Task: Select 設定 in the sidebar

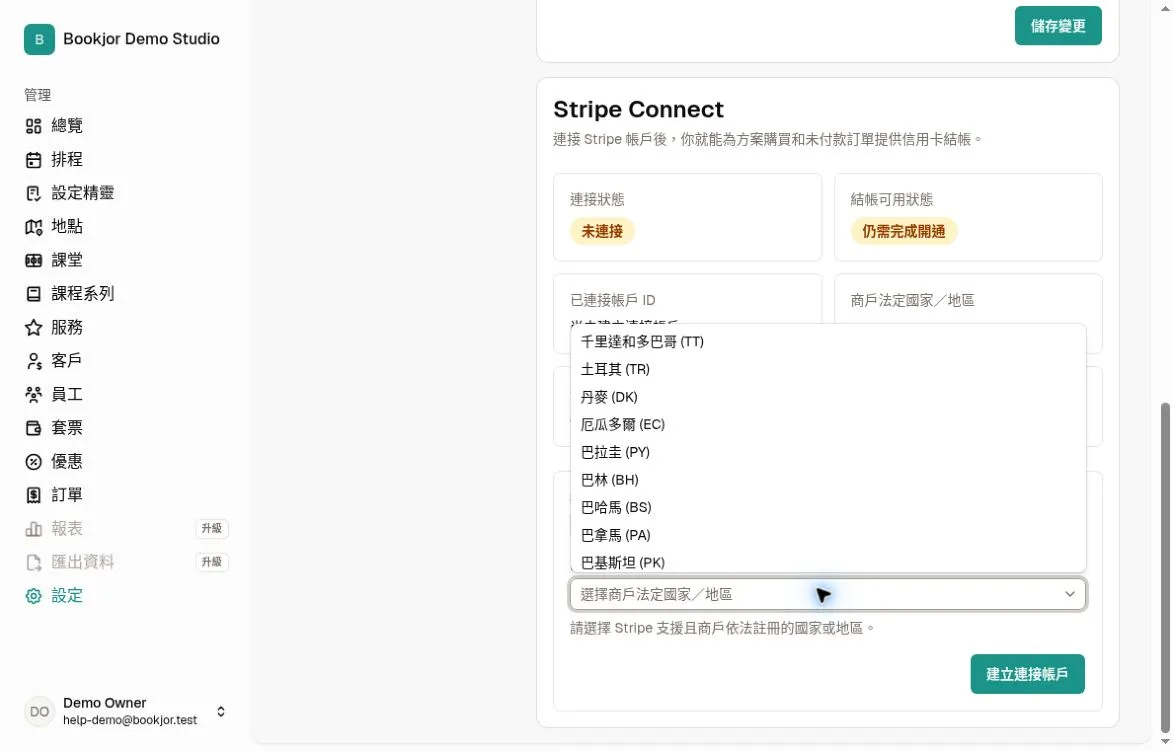Action: [x=67, y=596]
